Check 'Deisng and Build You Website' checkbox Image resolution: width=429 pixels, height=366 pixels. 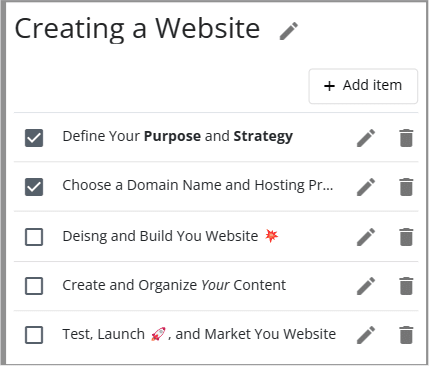pyautogui.click(x=34, y=237)
